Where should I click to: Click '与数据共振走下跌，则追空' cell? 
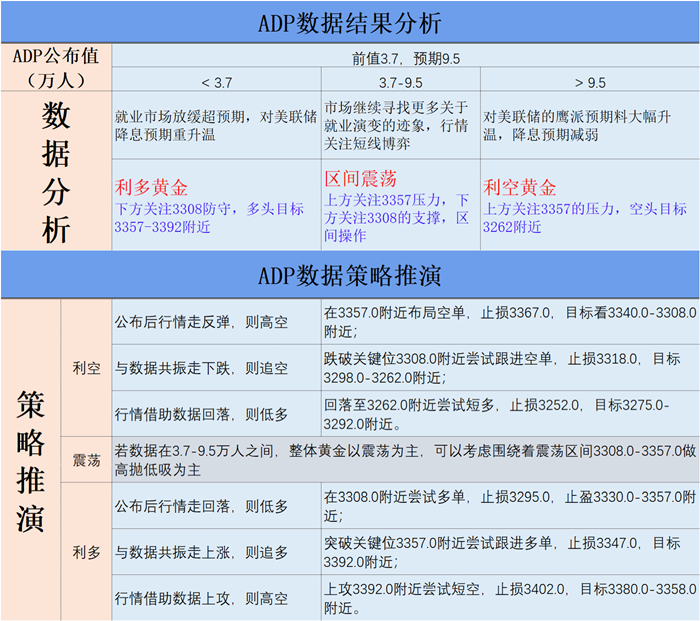[x=217, y=368]
